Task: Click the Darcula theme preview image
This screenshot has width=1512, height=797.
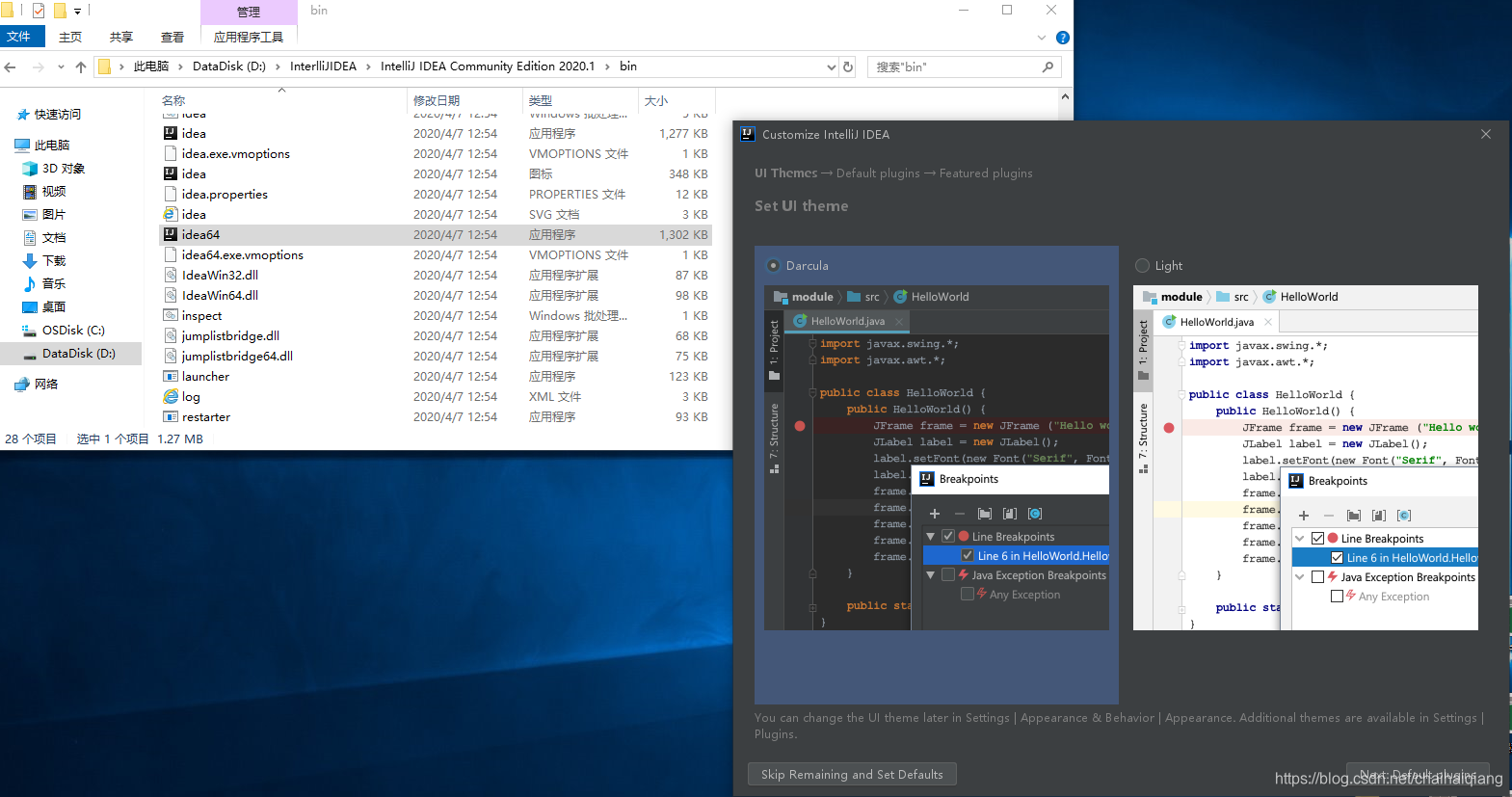Action: pos(937,458)
